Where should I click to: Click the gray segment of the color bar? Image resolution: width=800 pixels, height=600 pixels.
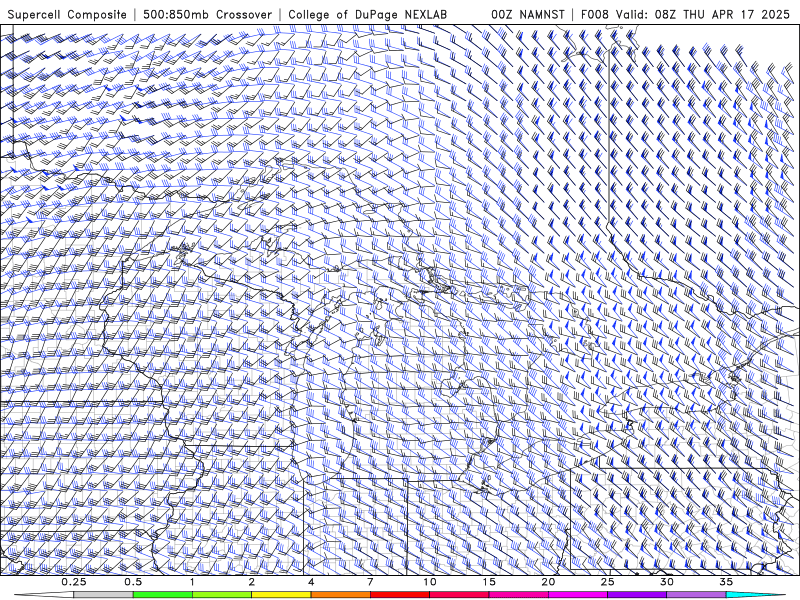coord(104,595)
